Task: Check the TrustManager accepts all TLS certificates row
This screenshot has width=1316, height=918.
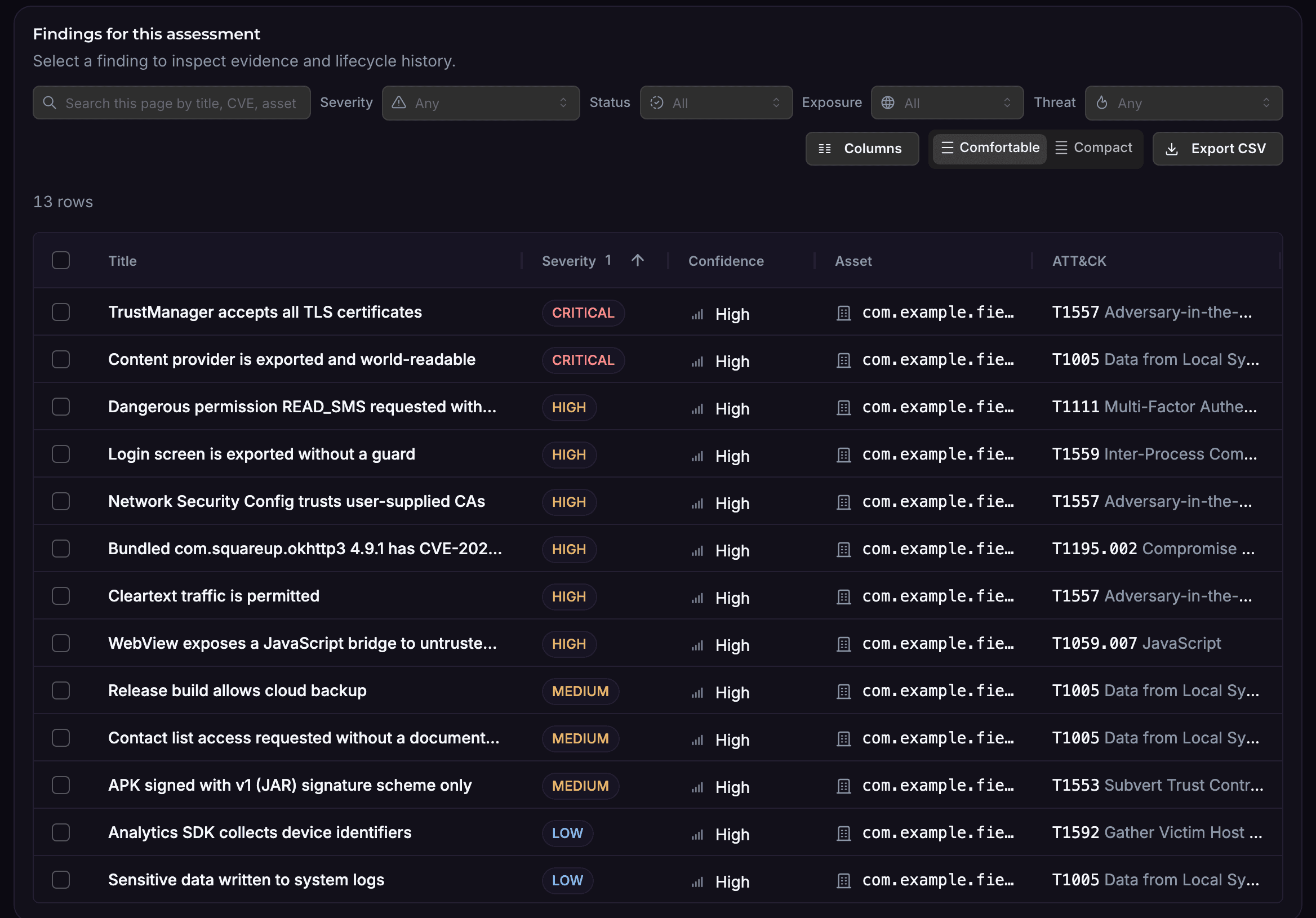Action: 61,312
